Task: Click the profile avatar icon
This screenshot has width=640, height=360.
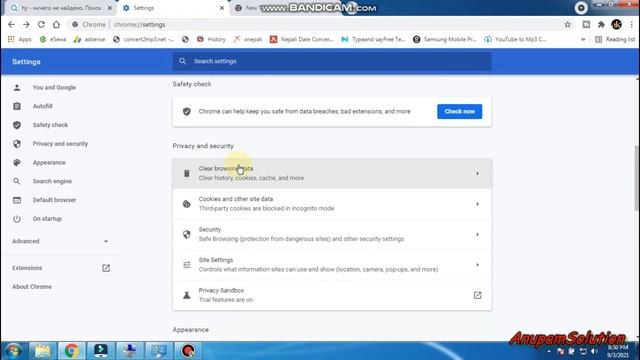Action: 616,24
